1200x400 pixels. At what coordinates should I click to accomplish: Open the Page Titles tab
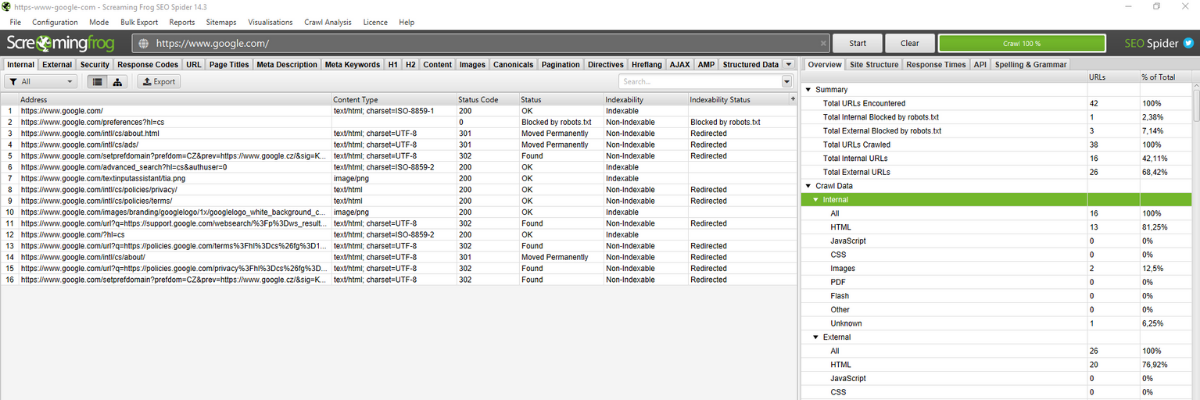[x=229, y=64]
